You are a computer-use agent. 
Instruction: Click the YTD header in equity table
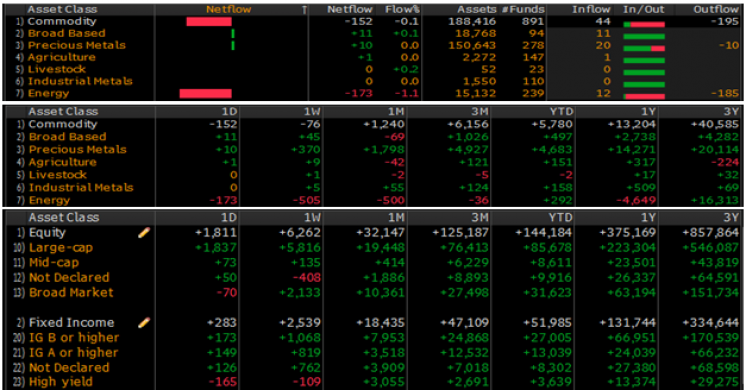point(561,218)
